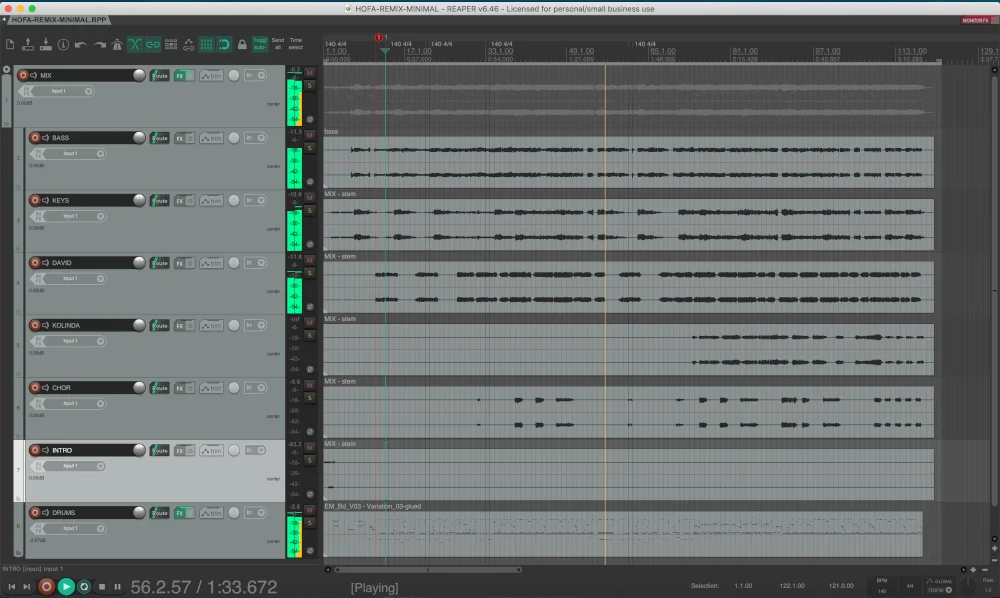This screenshot has height=598, width=1000.
Task: Toggle phase invert on KOLINDA track
Action: [x=310, y=369]
